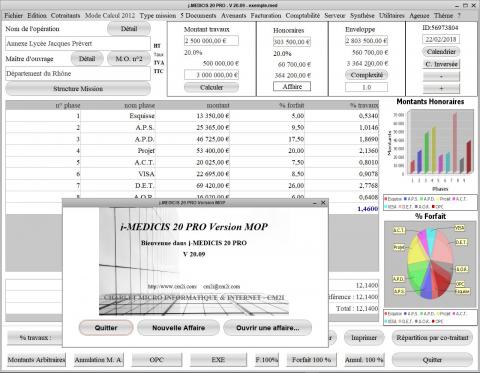Open the Avenants menu
Screen dimensions: 480x373
(233, 16)
